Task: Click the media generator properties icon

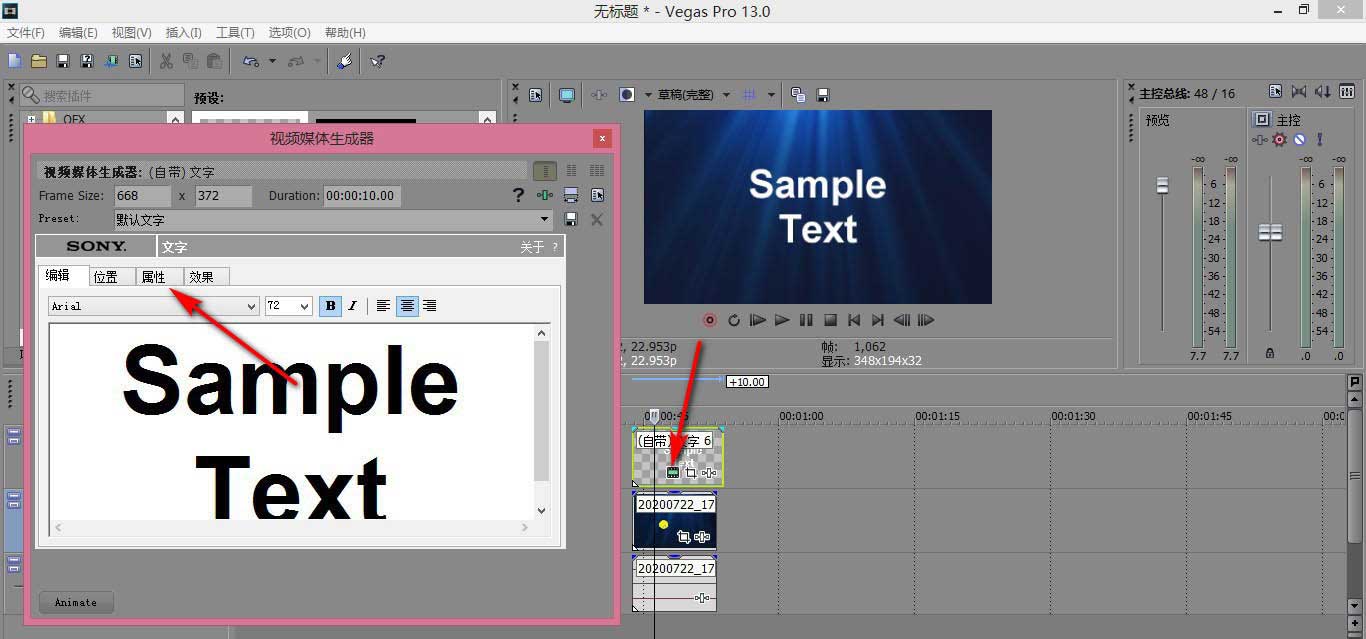Action: point(597,195)
